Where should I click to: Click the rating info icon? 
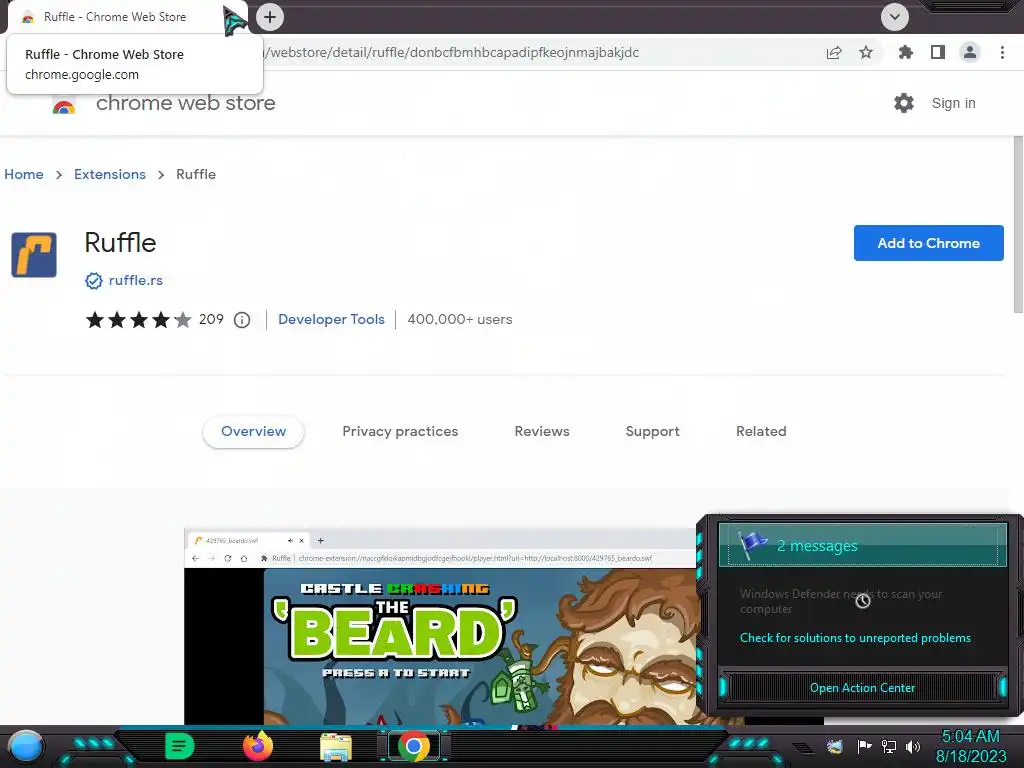[x=242, y=320]
